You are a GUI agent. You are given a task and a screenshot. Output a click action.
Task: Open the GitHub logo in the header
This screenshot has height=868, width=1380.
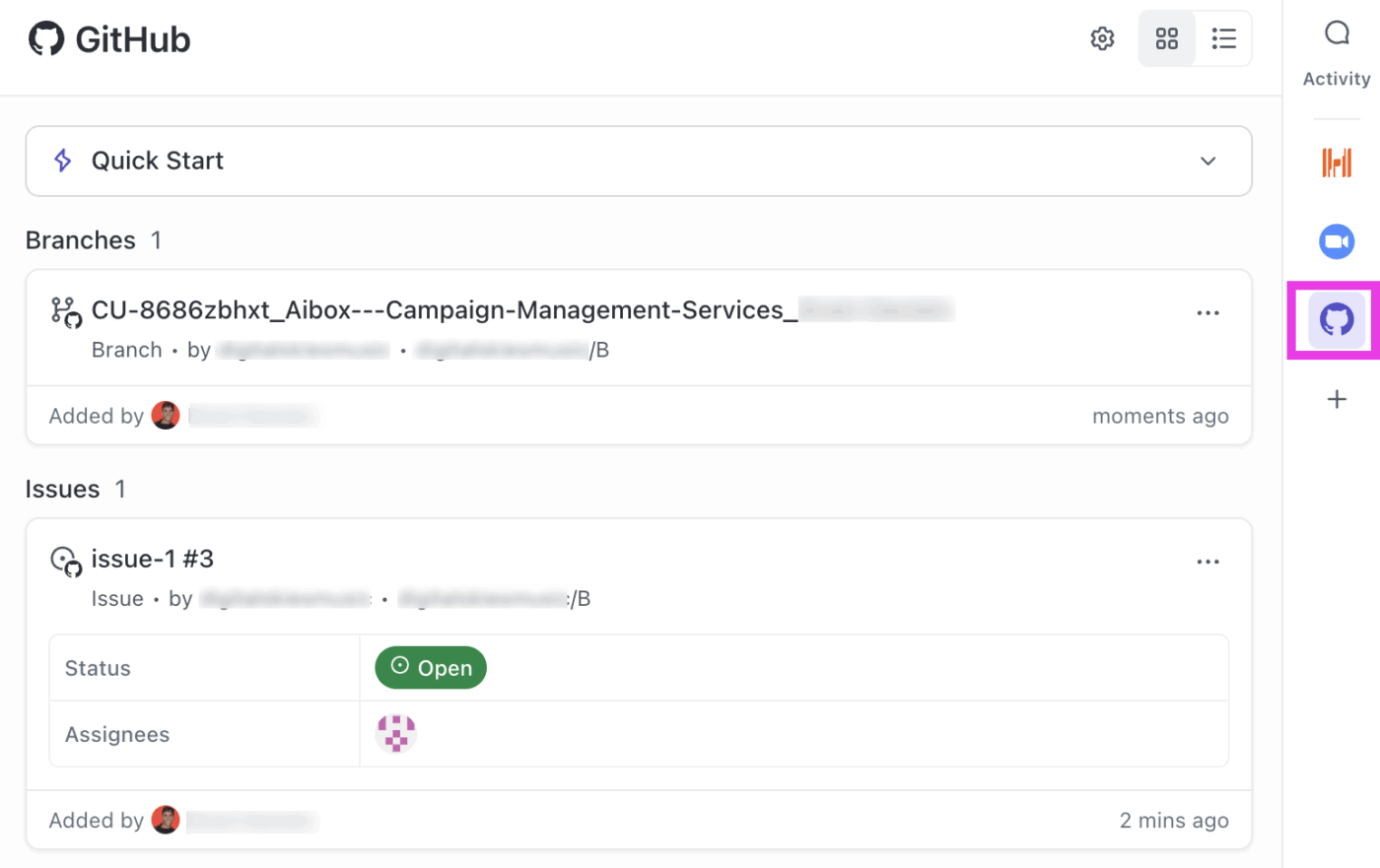point(45,38)
